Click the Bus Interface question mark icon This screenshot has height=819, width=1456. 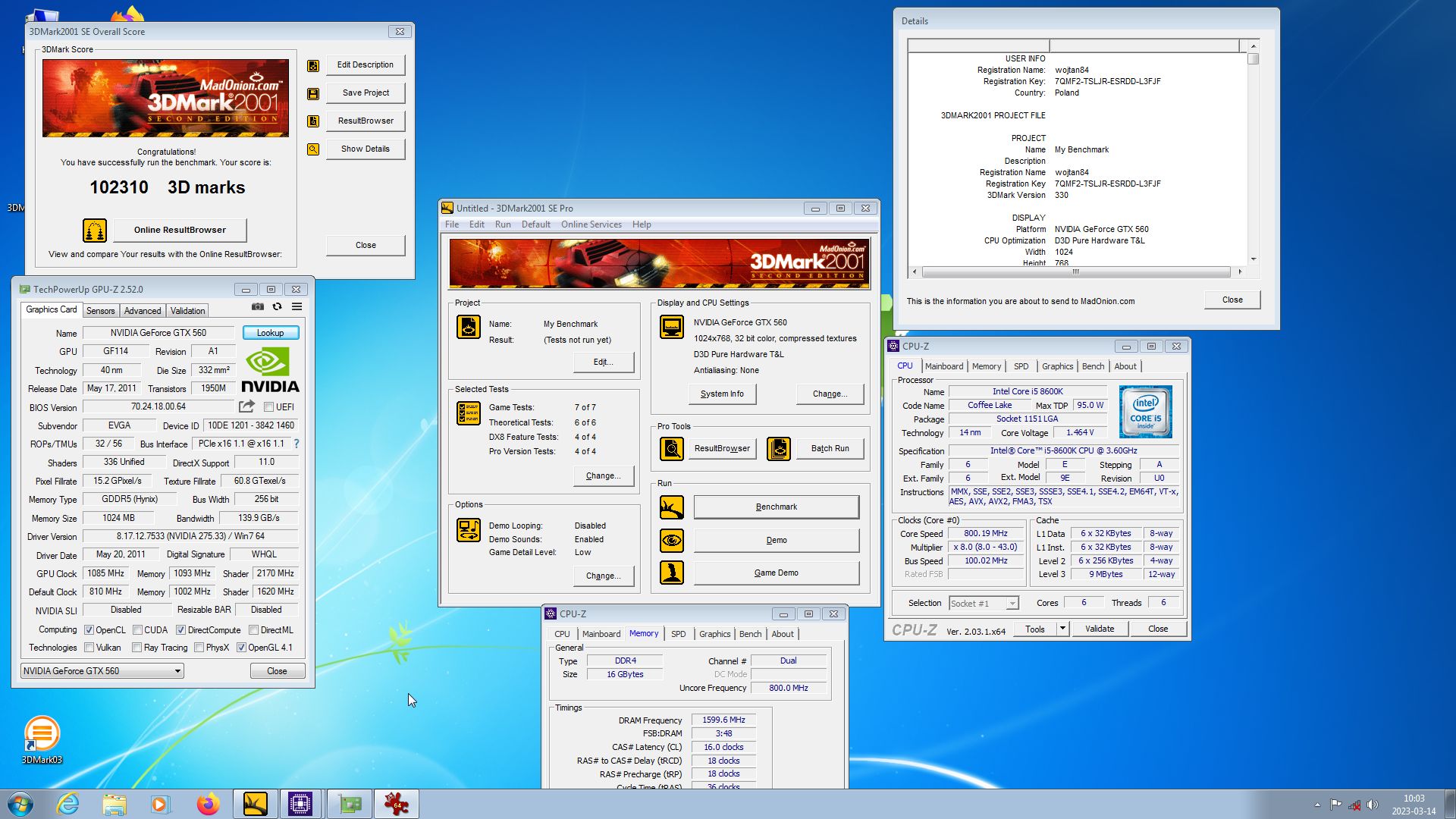[297, 444]
